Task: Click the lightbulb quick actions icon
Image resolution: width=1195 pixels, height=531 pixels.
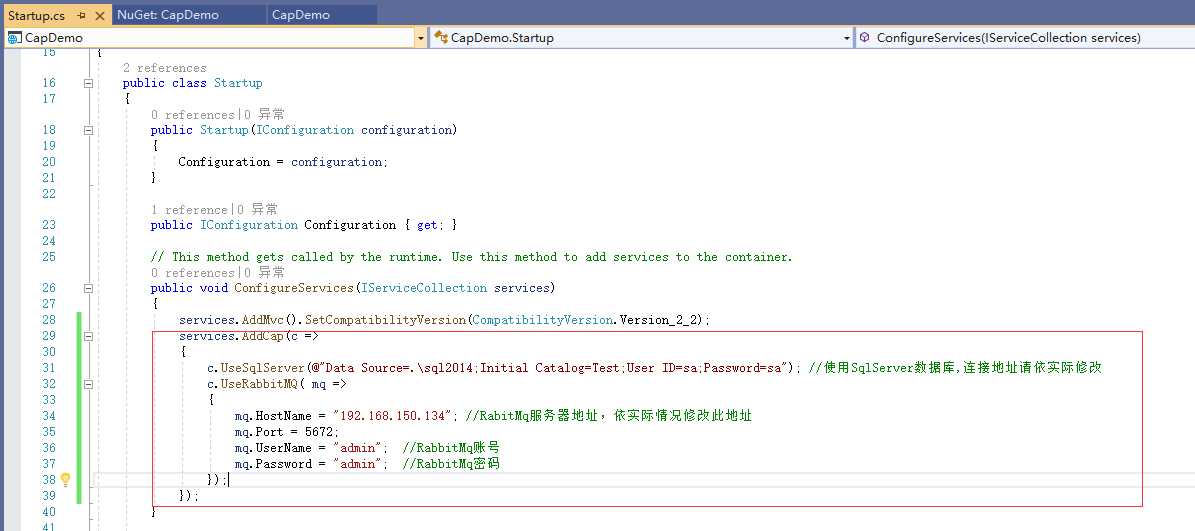Action: 66,479
